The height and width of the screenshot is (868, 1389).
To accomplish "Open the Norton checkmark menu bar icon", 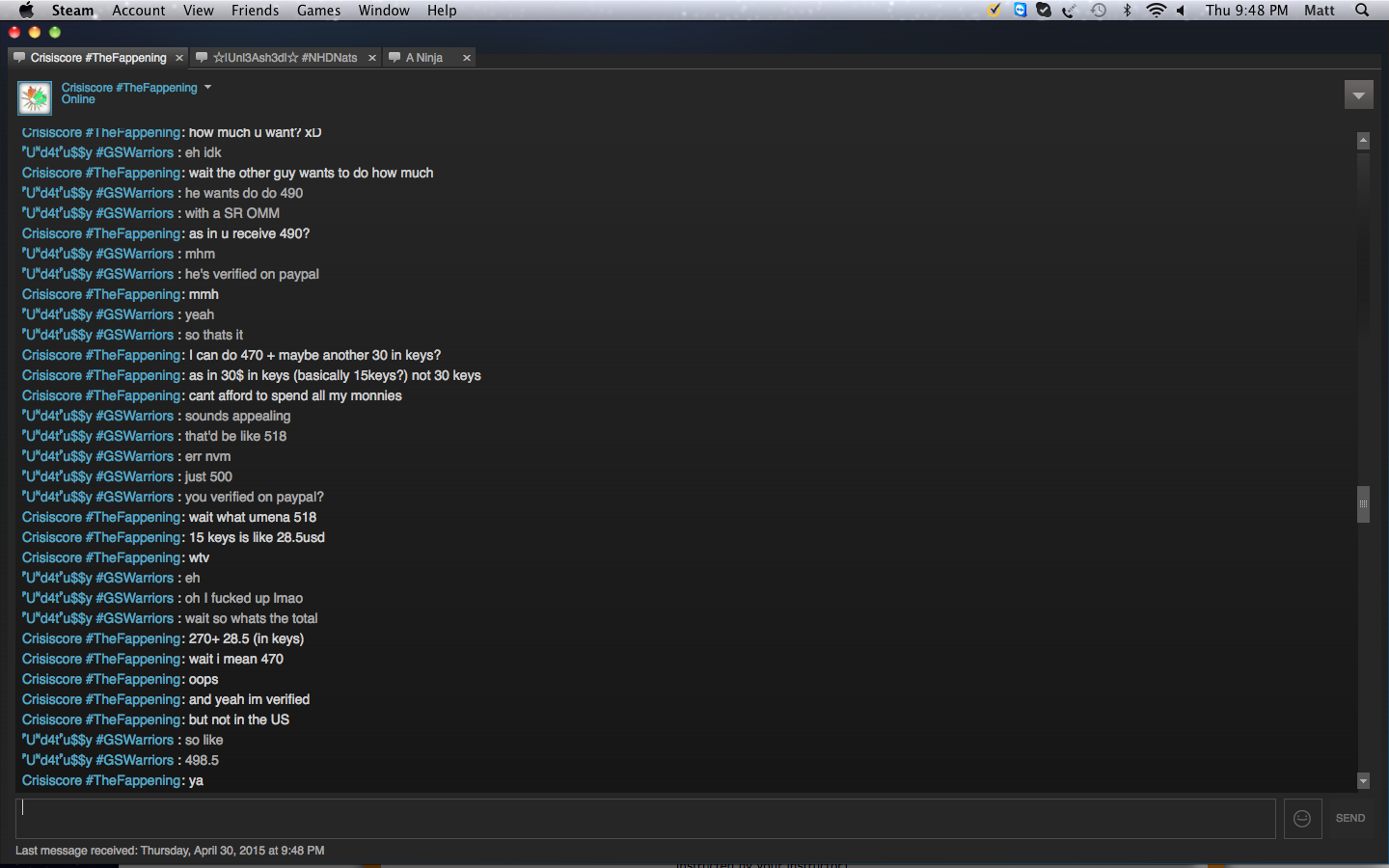I will click(994, 11).
